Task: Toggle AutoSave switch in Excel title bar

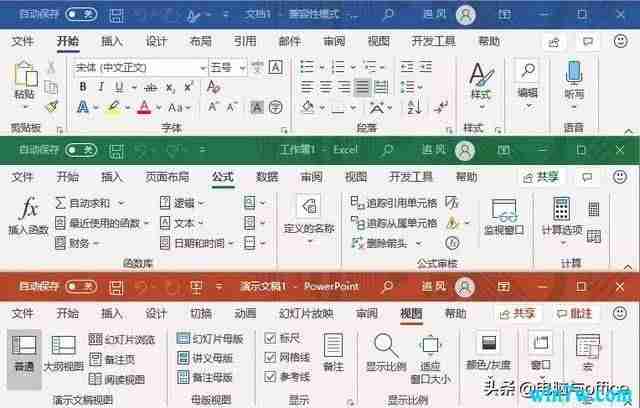Action: coord(82,150)
